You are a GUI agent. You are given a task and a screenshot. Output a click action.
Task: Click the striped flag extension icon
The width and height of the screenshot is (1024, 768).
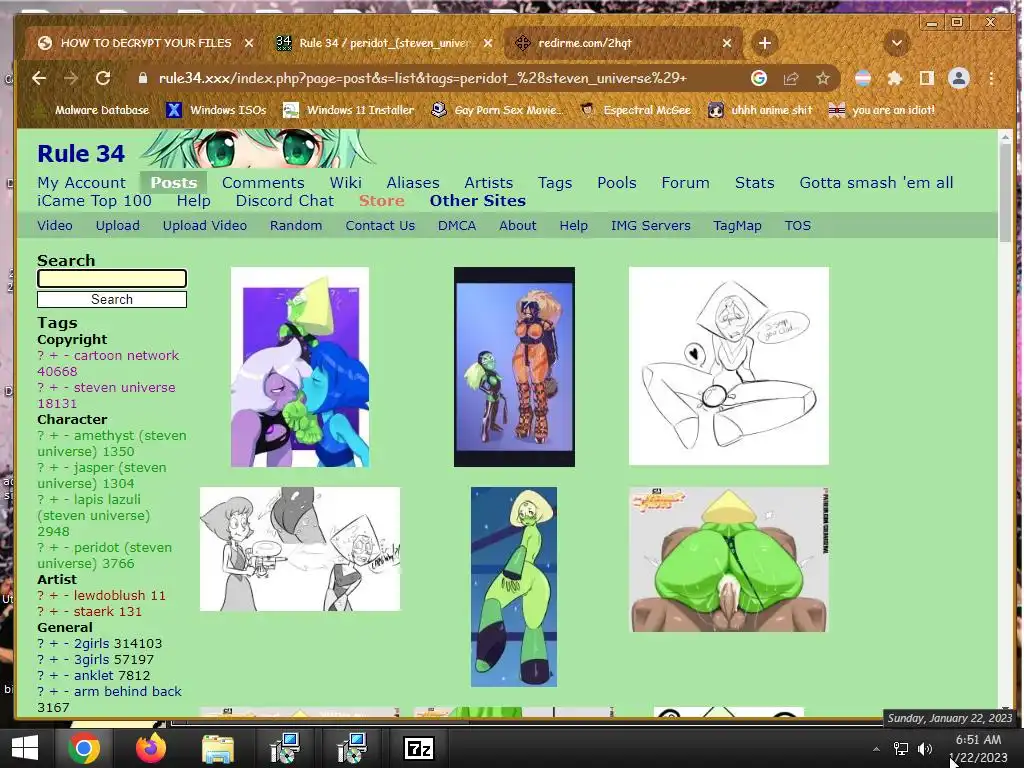pyautogui.click(x=863, y=78)
